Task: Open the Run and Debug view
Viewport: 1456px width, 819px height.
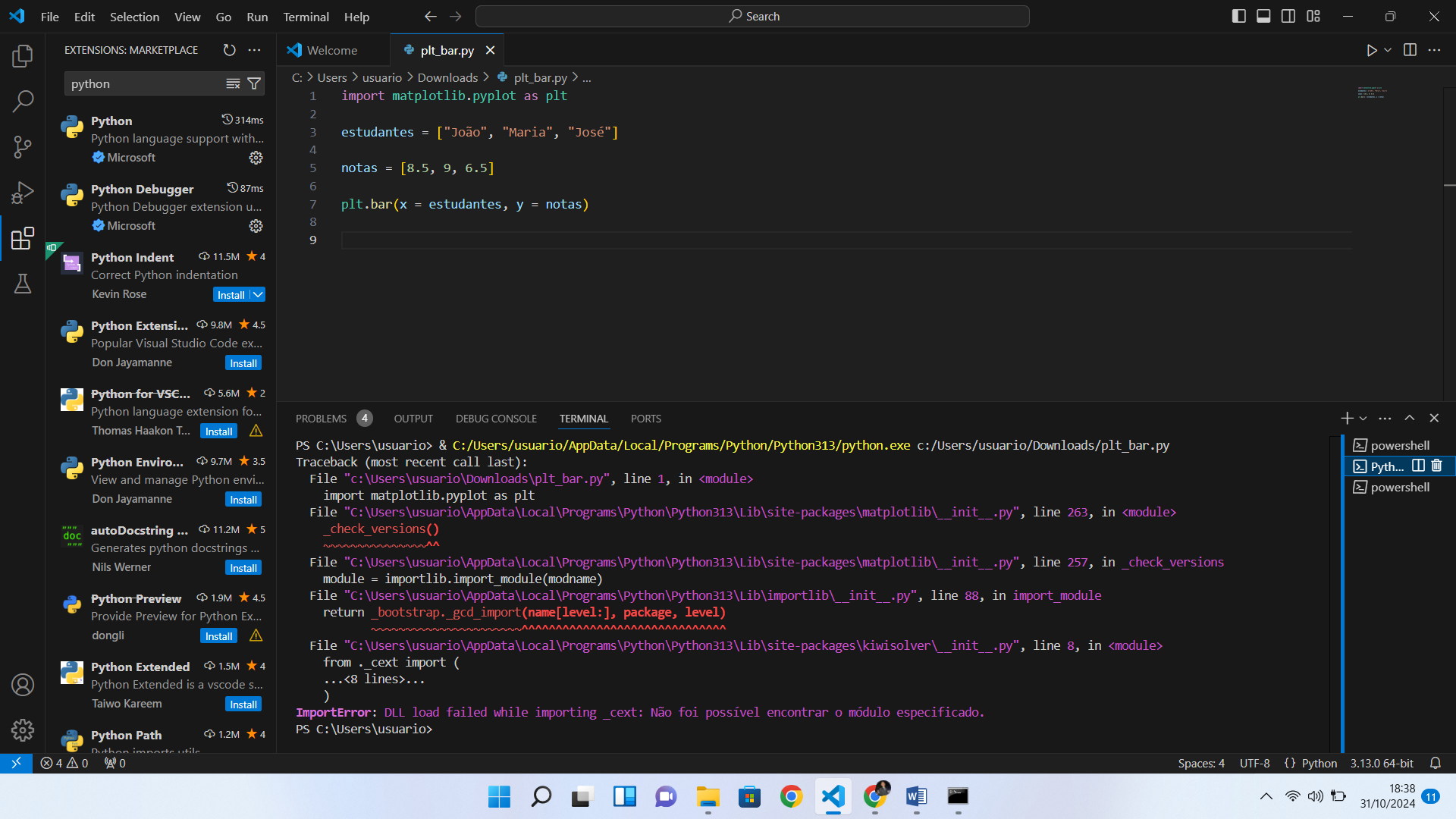Action: pos(23,193)
